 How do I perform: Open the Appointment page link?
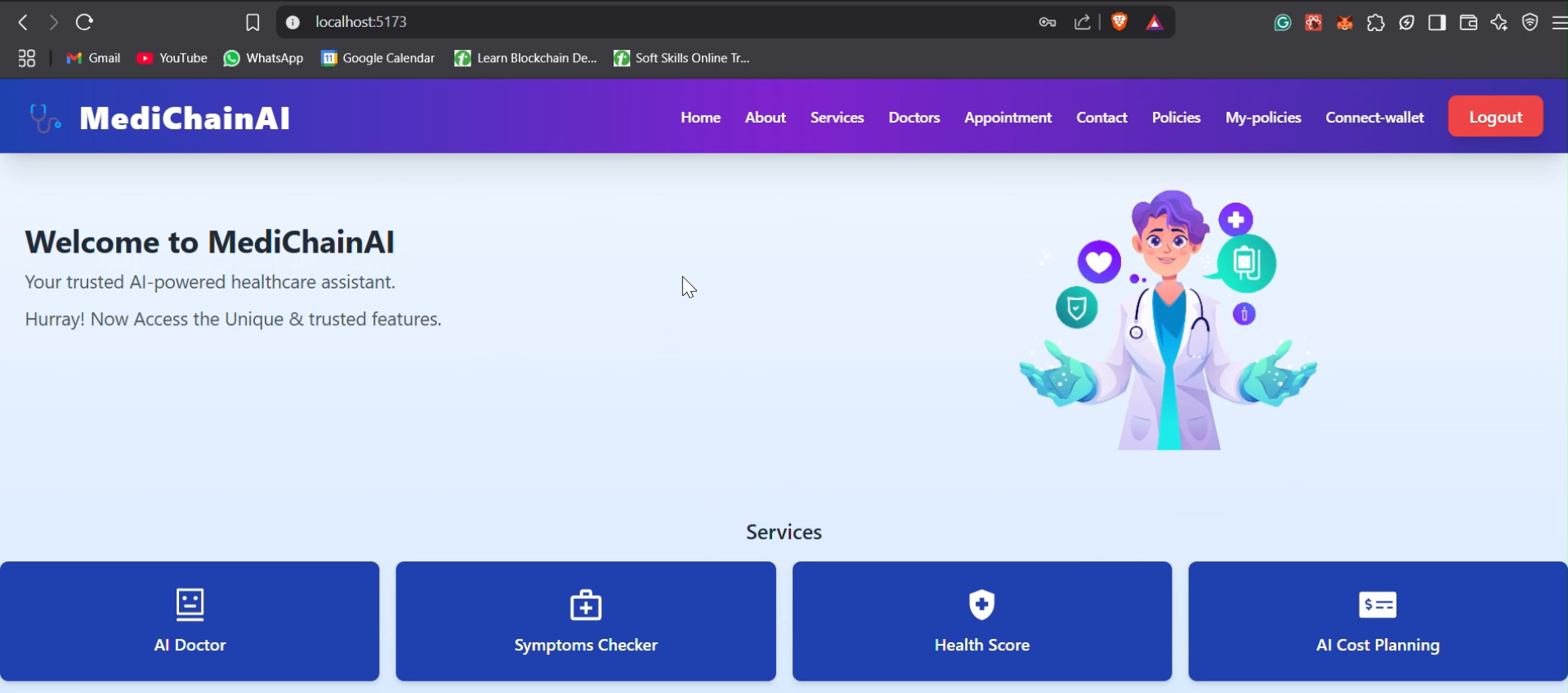tap(1007, 118)
